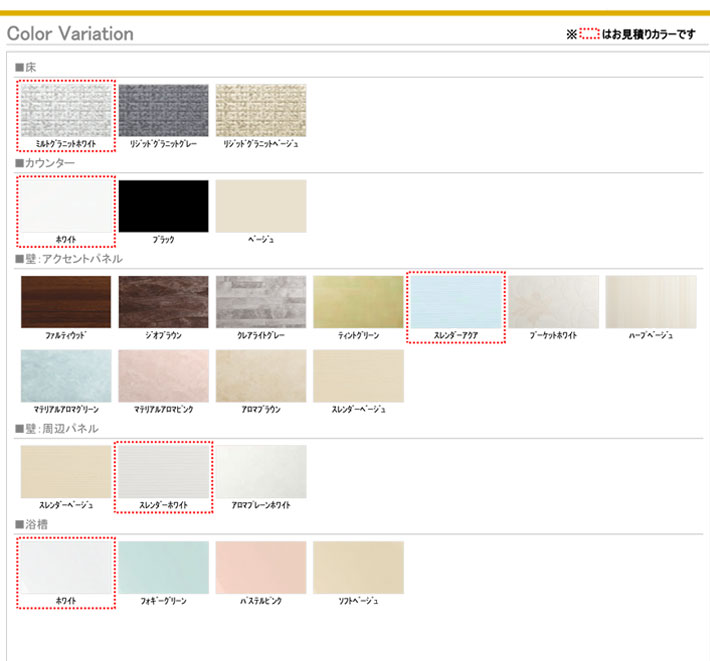710x661 pixels.
Task: Pick the plain white surrounding wall panel
Action: pyautogui.click(x=261, y=472)
